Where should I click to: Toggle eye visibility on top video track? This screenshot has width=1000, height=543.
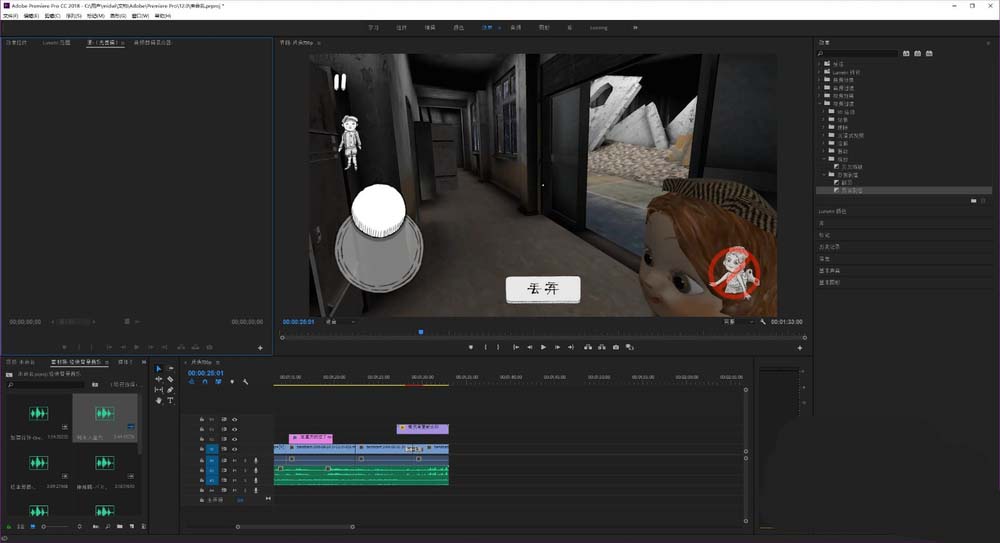(235, 419)
